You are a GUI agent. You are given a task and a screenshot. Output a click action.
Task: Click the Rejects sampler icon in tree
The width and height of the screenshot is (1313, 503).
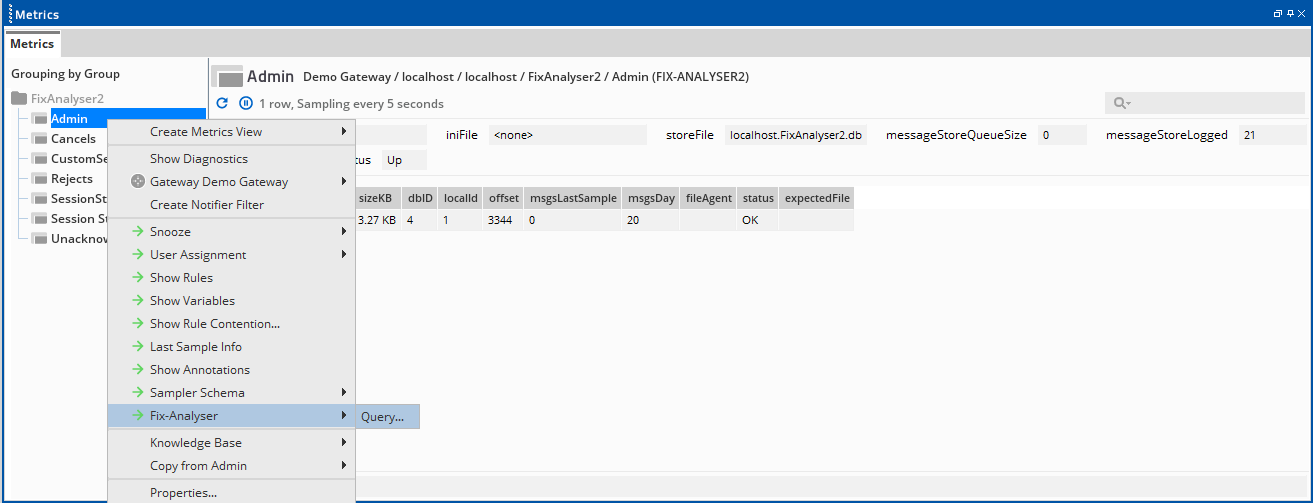point(40,179)
